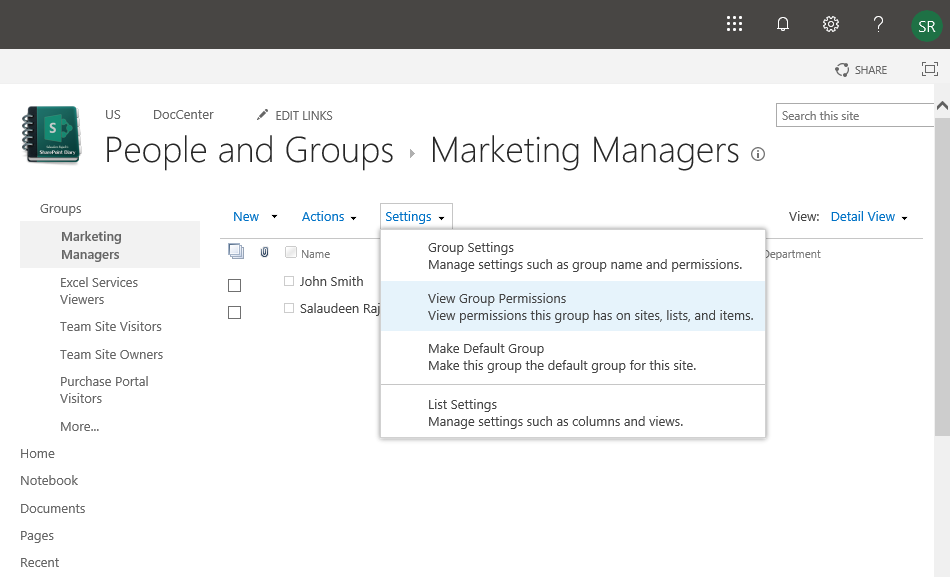Click the info icon beside Marketing Managers

pyautogui.click(x=758, y=154)
